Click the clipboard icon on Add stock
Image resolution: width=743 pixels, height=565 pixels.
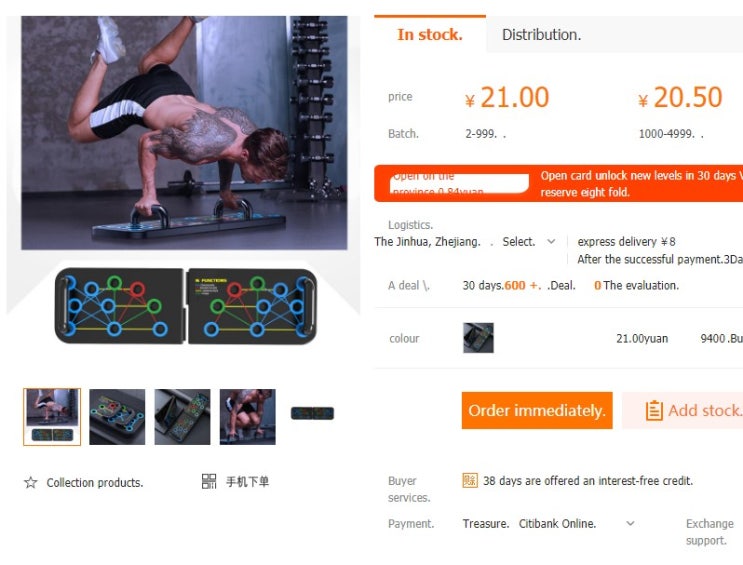click(654, 410)
